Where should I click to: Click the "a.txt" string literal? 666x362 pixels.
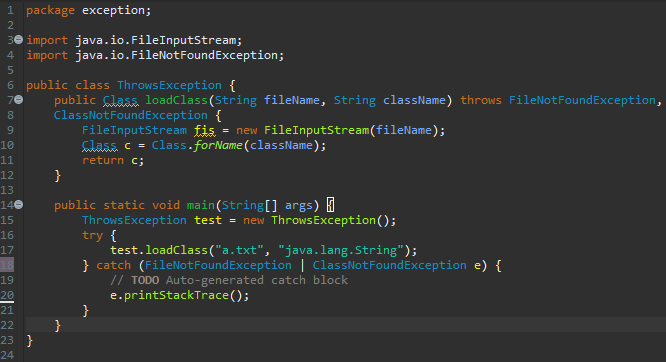(239, 250)
